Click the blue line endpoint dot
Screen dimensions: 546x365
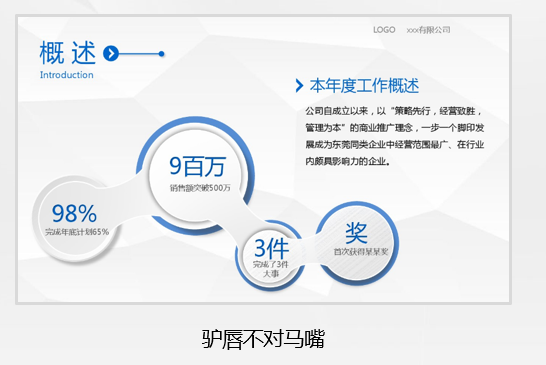point(161,54)
